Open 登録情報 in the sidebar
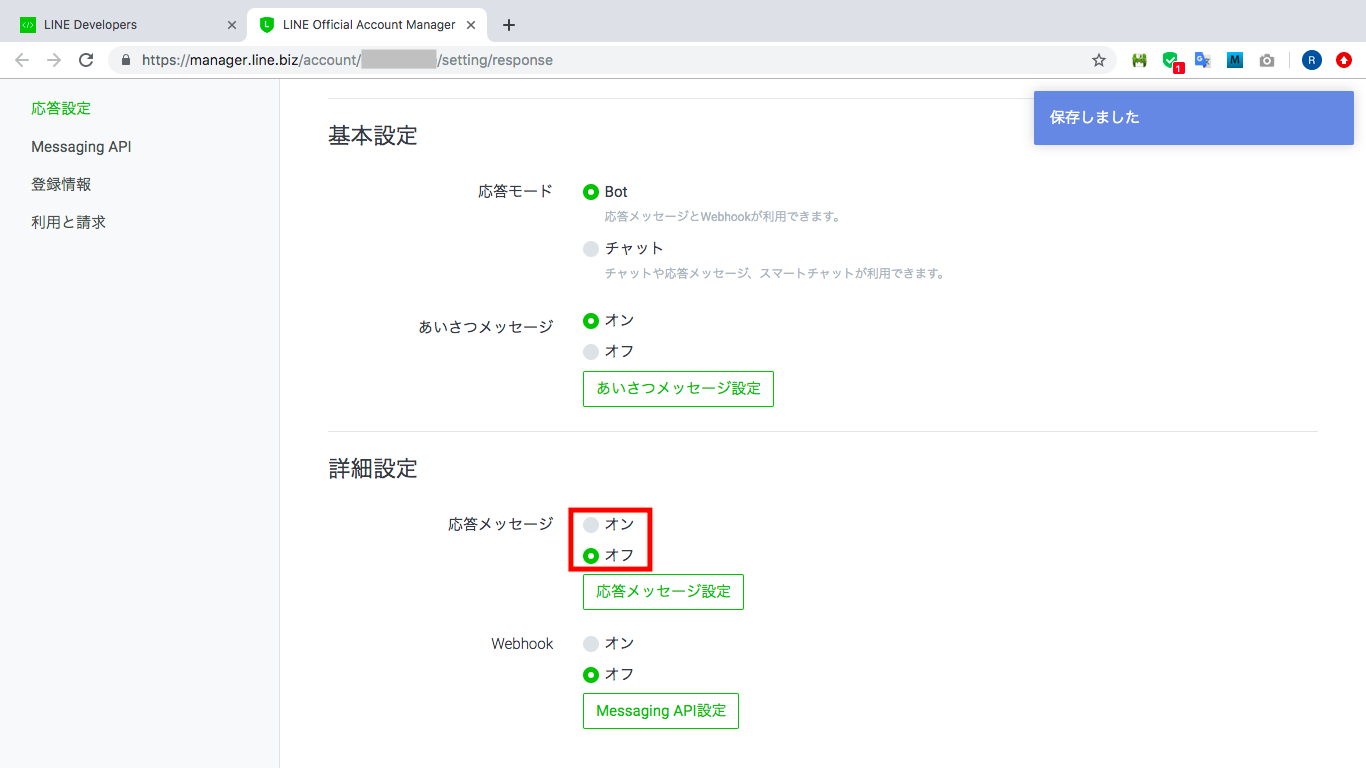 (x=61, y=184)
